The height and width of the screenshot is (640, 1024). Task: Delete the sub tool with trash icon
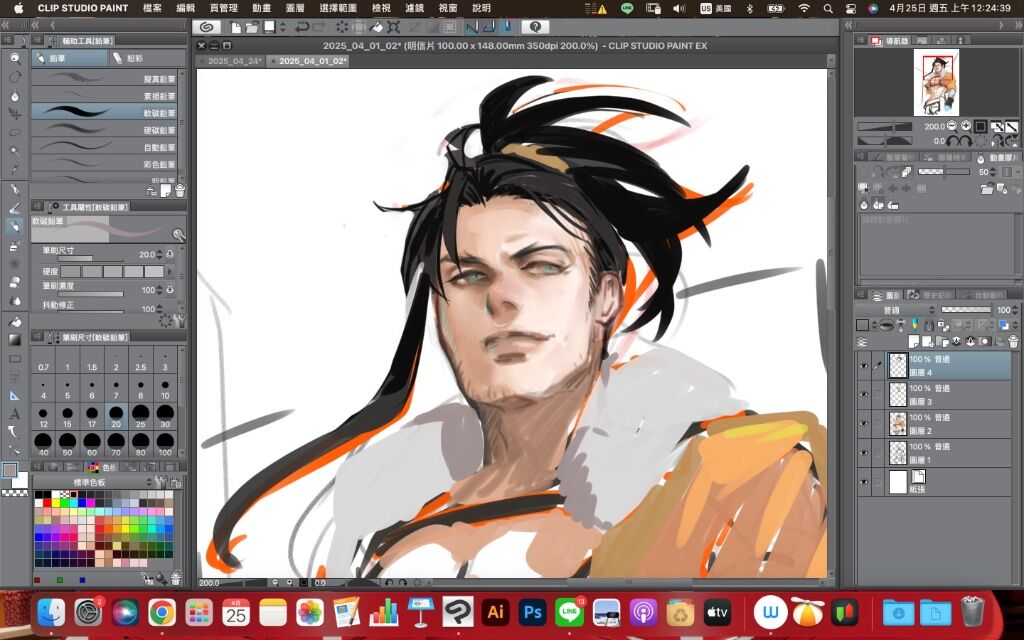[x=180, y=191]
